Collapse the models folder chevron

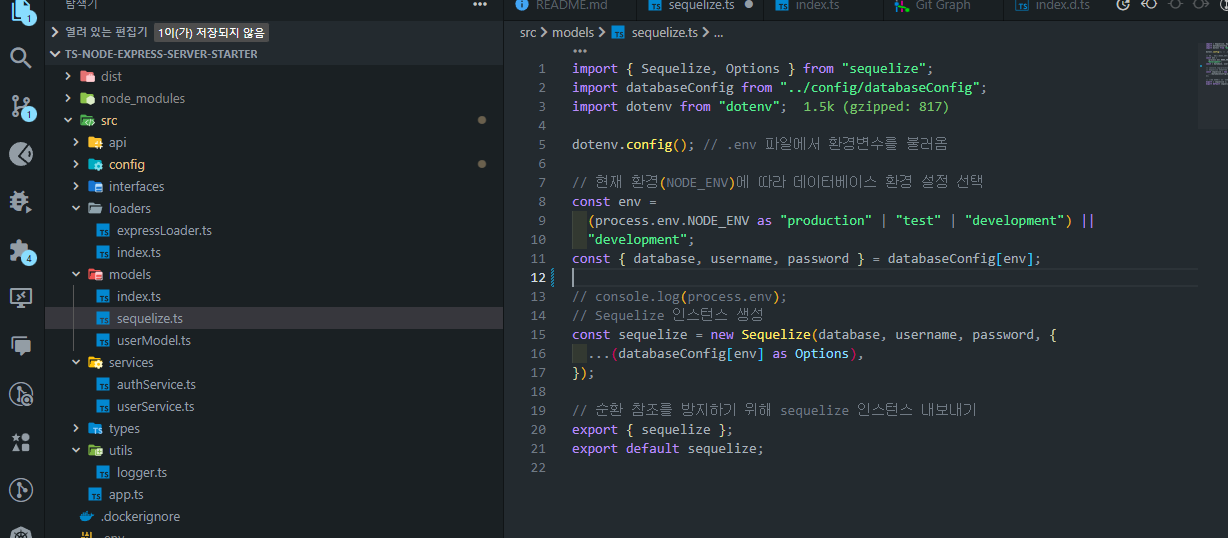pos(76,274)
